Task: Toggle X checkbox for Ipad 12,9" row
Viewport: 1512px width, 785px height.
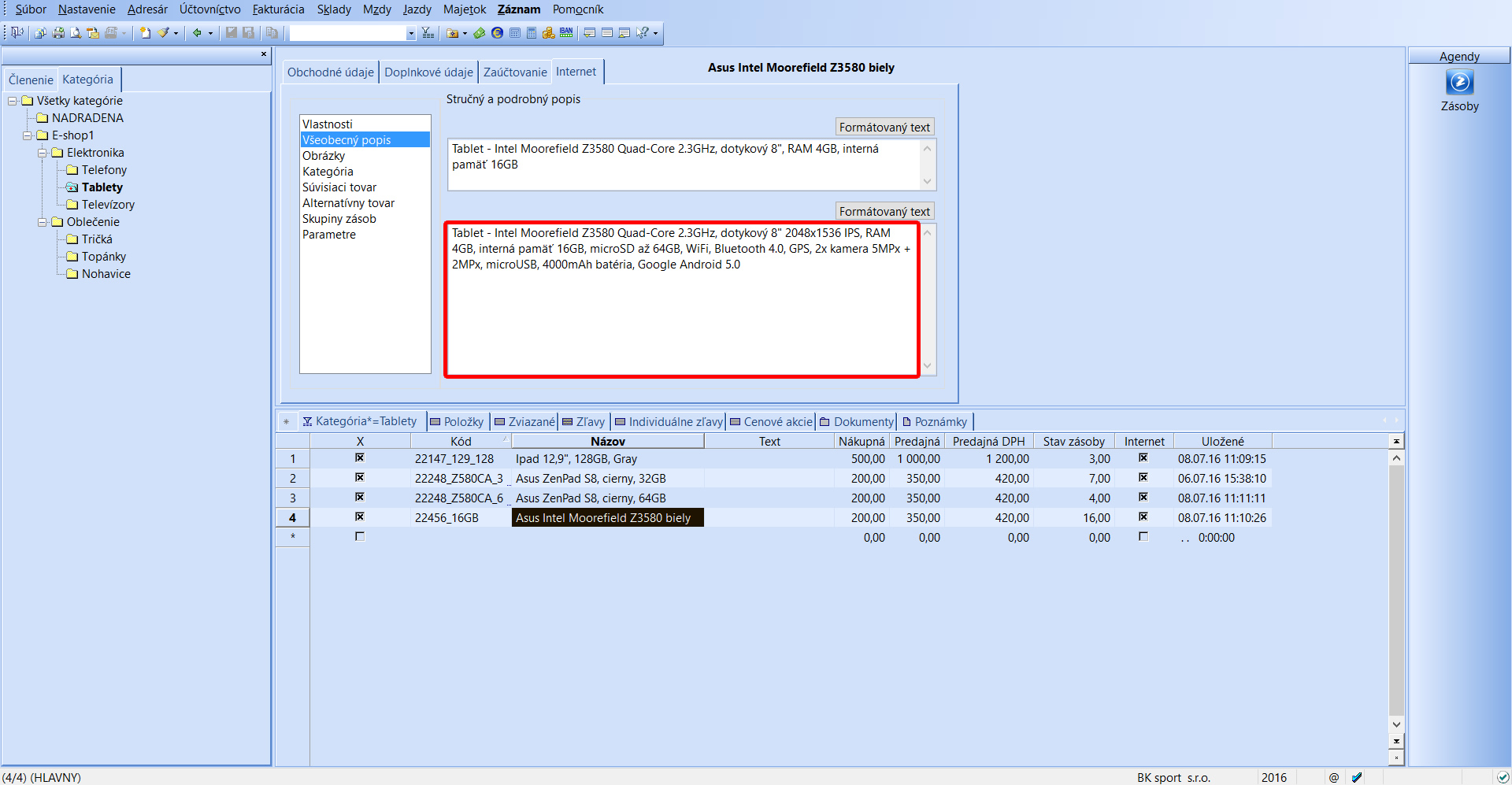Action: tap(360, 457)
